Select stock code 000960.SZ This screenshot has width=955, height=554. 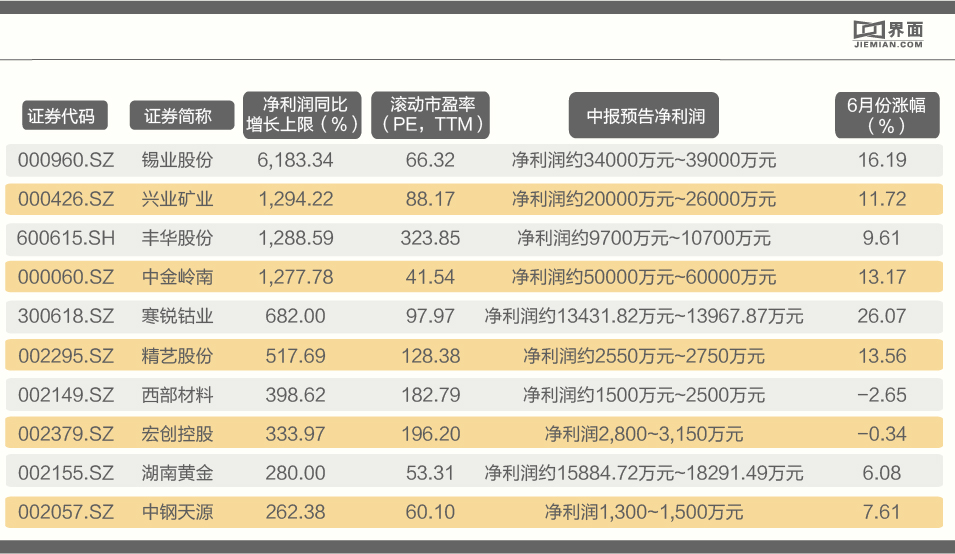[66, 160]
